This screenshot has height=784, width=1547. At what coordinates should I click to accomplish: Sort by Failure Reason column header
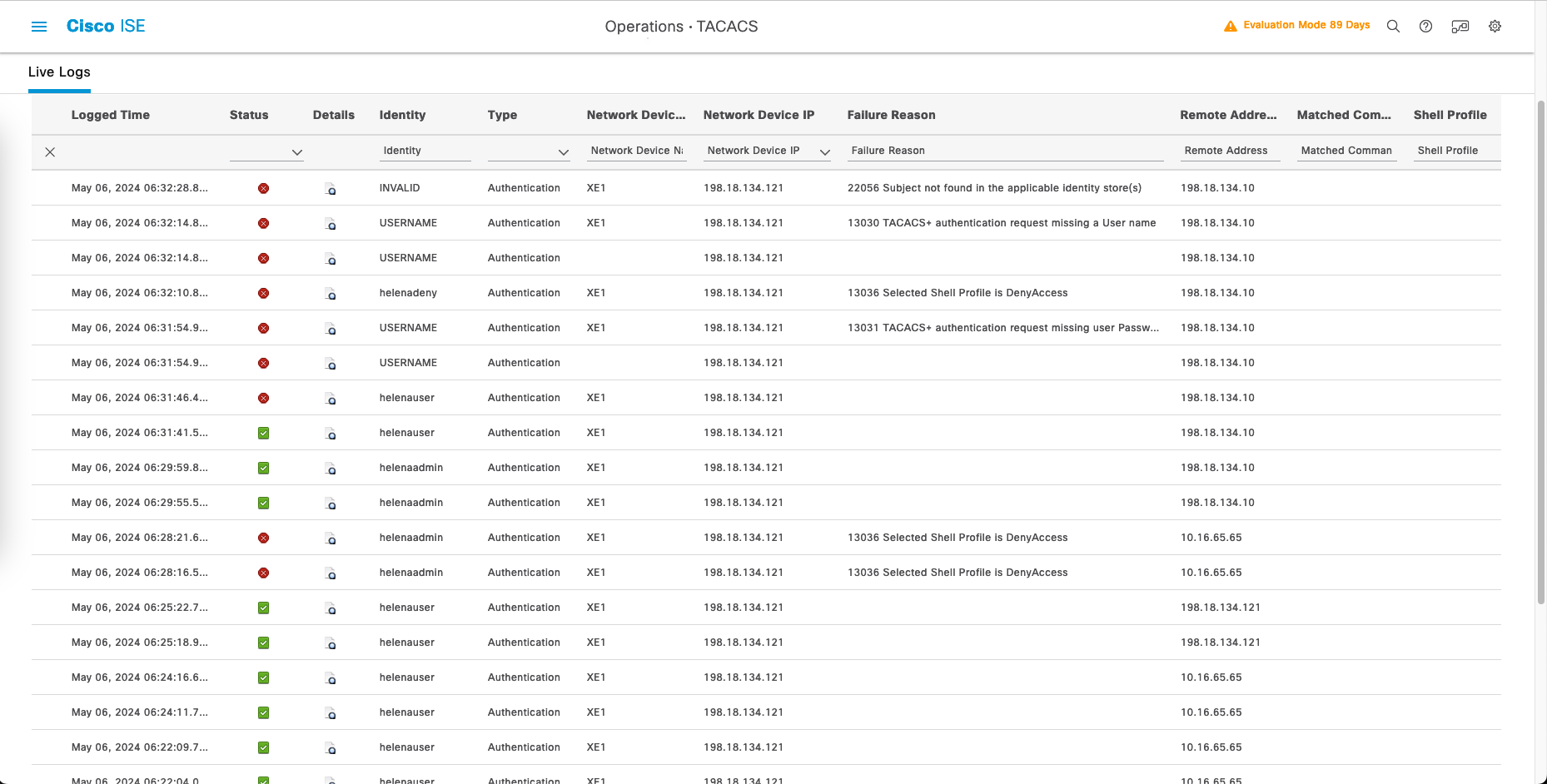(x=891, y=115)
